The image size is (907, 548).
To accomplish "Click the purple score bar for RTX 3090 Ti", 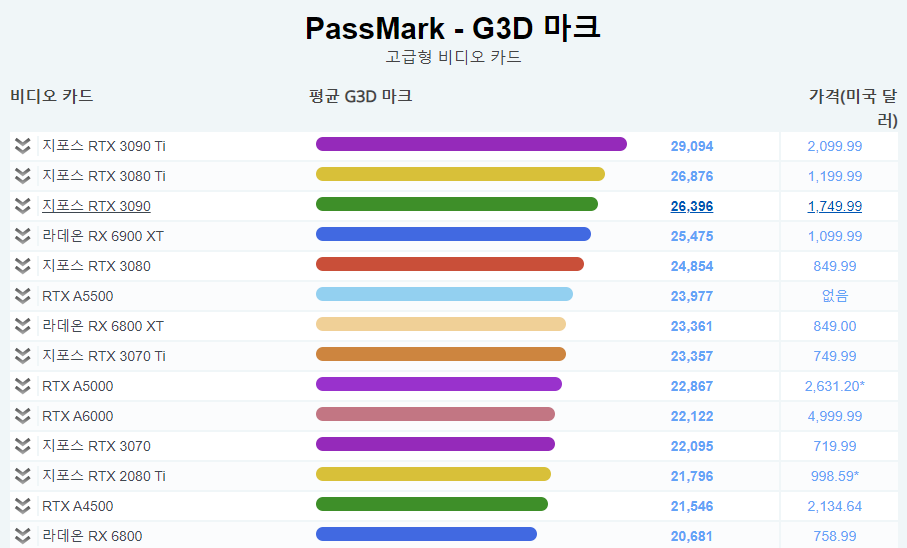I will pyautogui.click(x=471, y=144).
